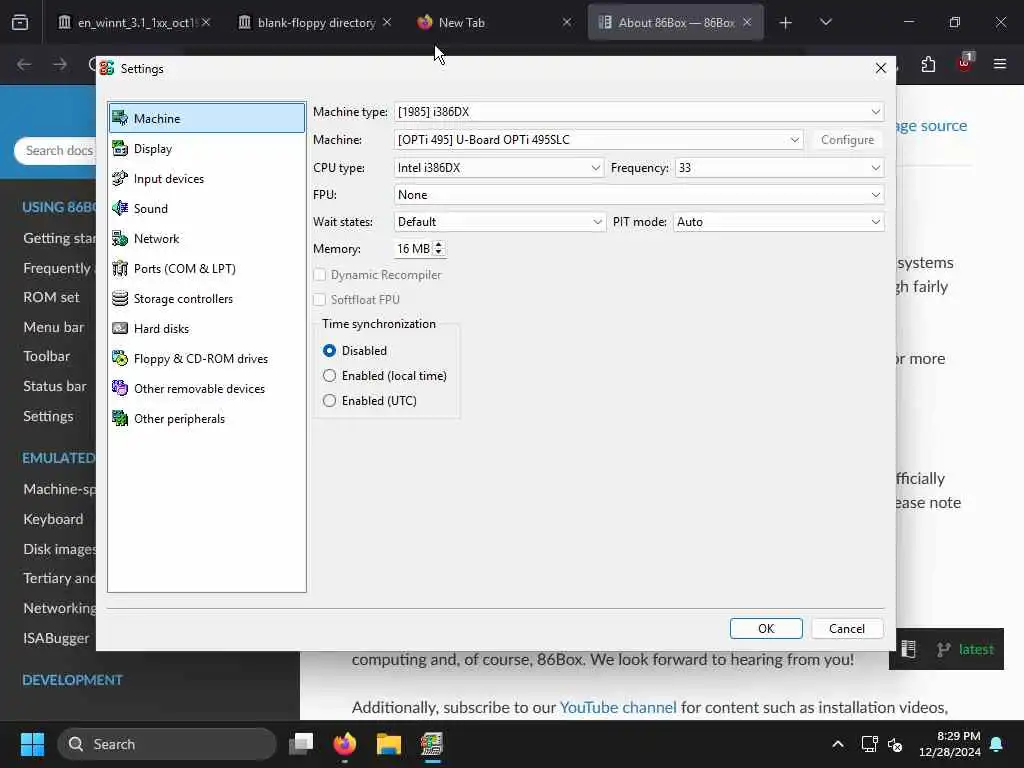Close the Settings dialog with X
This screenshot has height=768, width=1024.
click(x=881, y=68)
